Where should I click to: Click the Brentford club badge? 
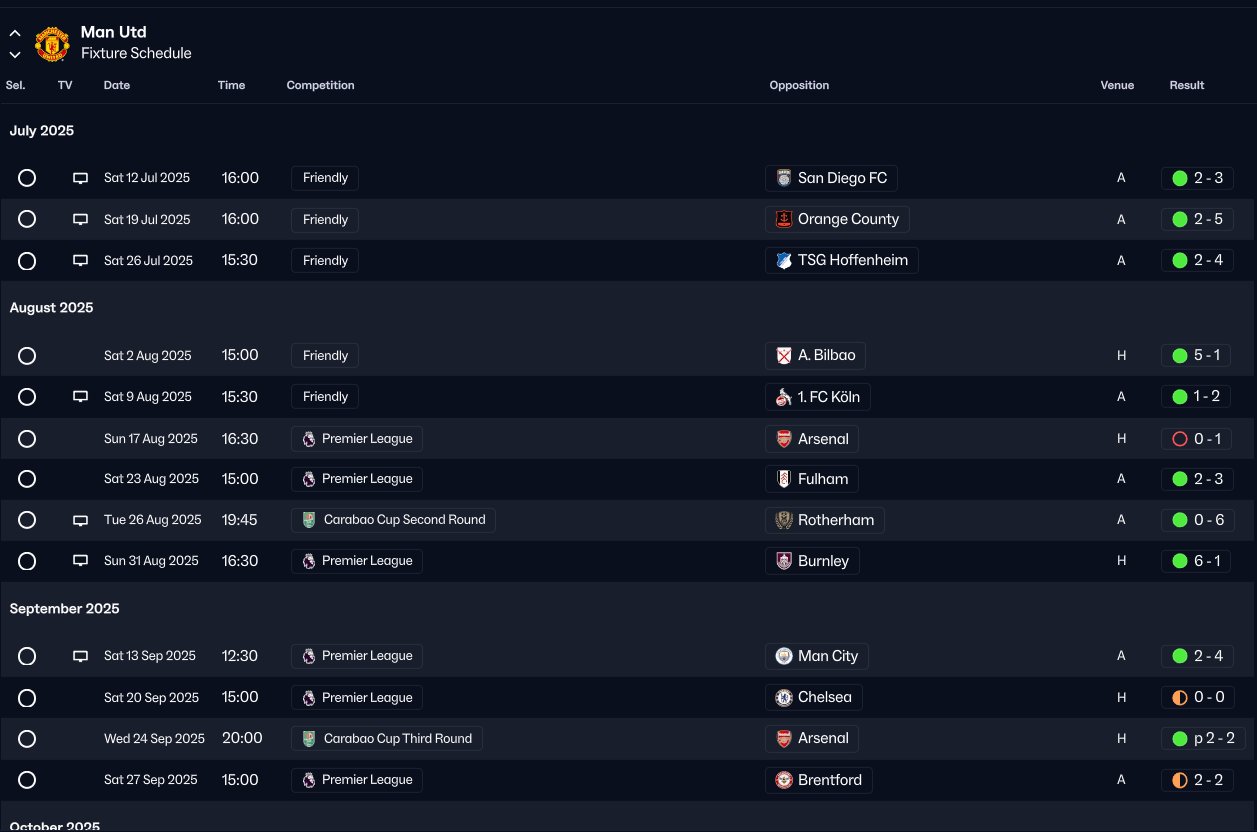click(784, 780)
